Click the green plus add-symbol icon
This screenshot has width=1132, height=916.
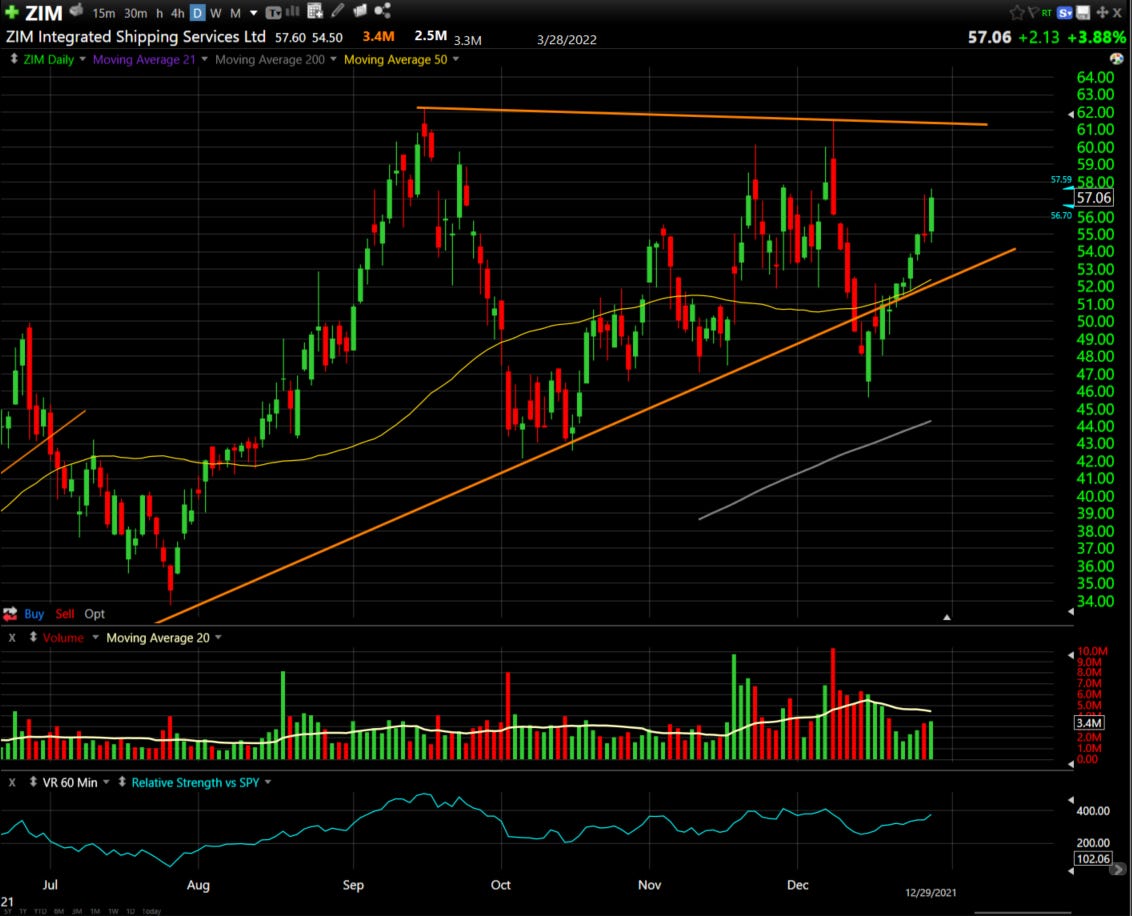point(11,12)
